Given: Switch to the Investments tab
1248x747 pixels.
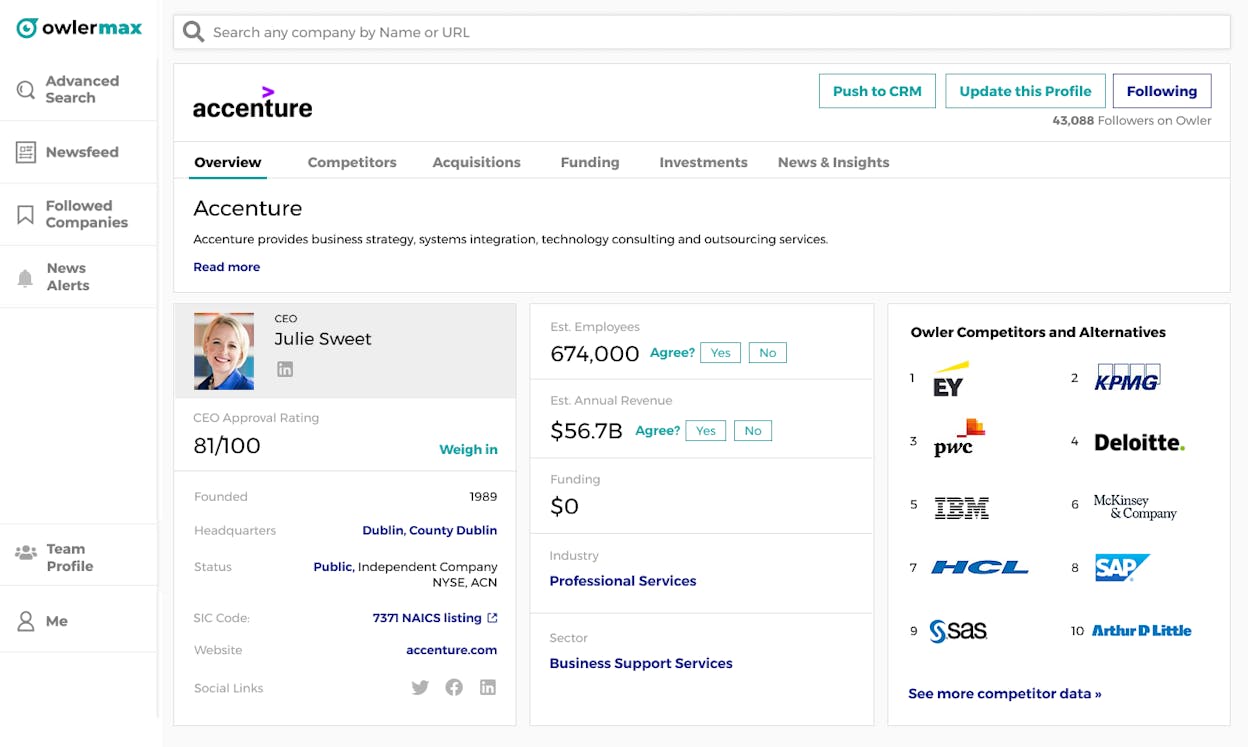Looking at the screenshot, I should click(703, 162).
